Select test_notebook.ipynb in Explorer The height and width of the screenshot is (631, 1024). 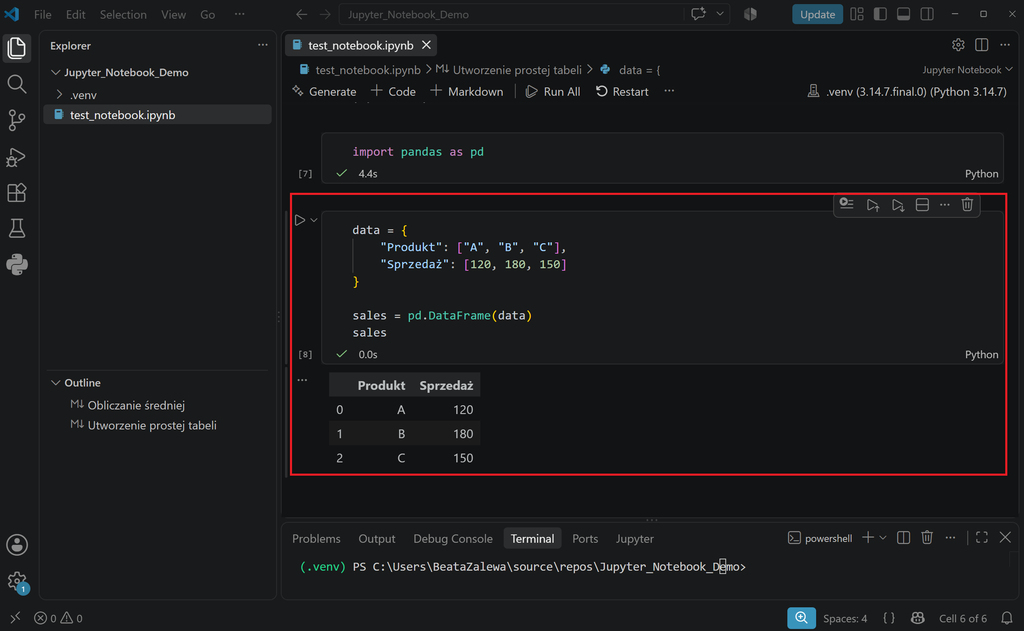click(157, 115)
